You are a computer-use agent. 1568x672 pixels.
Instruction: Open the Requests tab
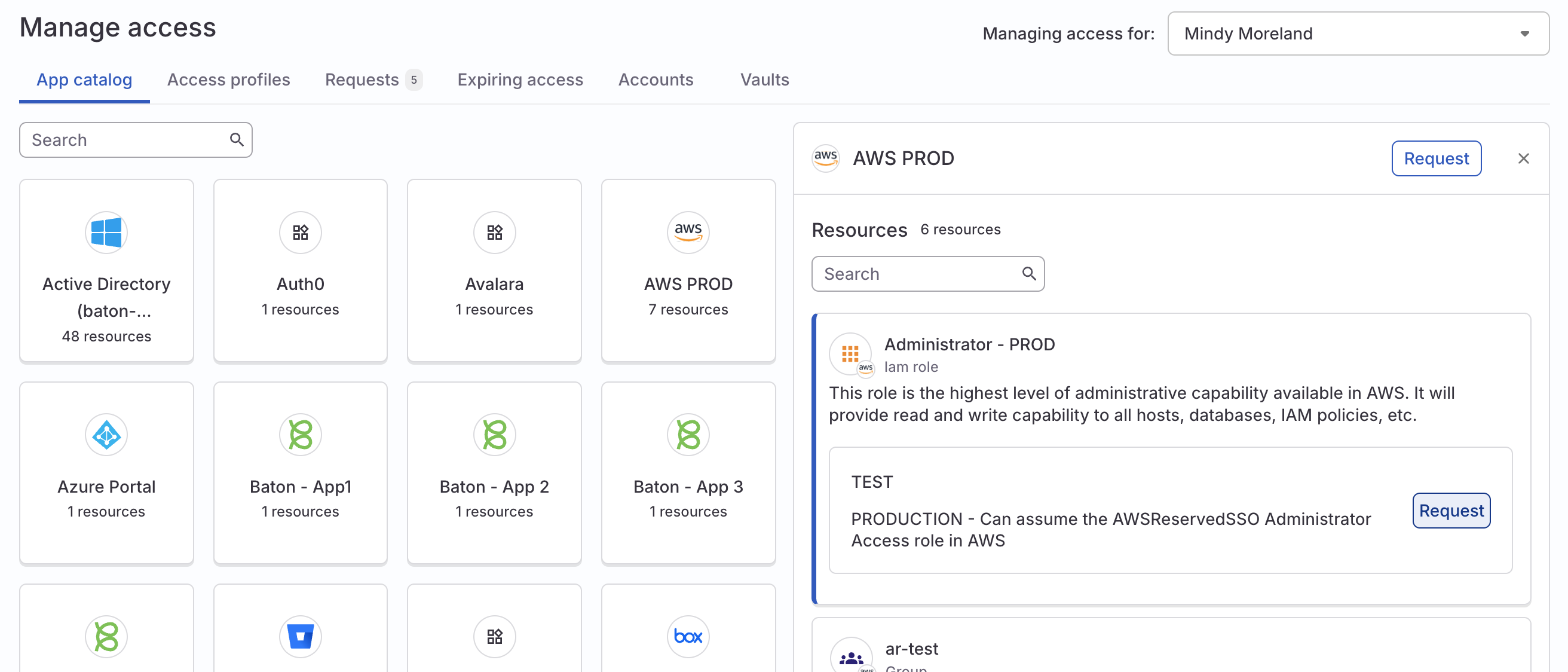coord(361,79)
